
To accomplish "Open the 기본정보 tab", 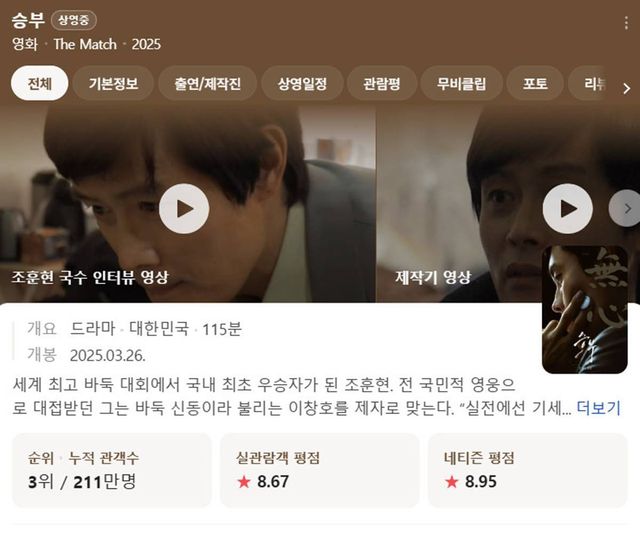I will coord(113,83).
